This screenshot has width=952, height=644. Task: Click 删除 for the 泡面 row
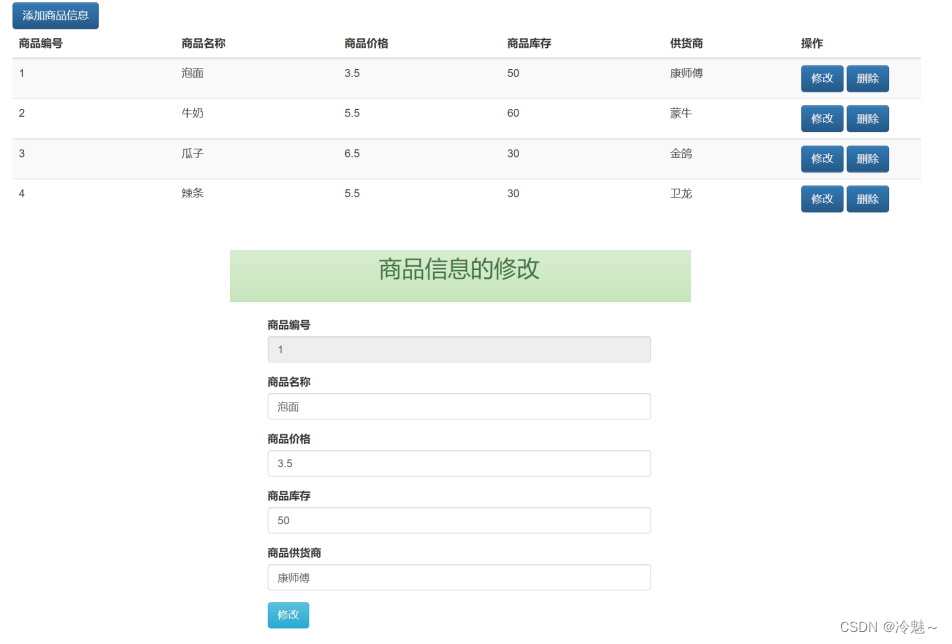tap(868, 78)
